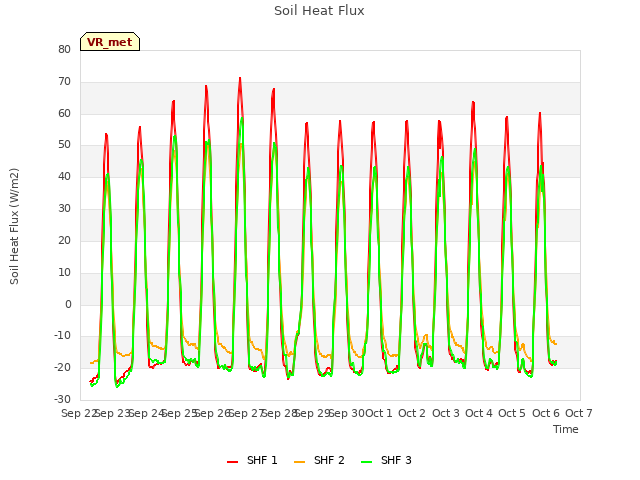Click the orange SHF 2 legend swatch

(299, 461)
